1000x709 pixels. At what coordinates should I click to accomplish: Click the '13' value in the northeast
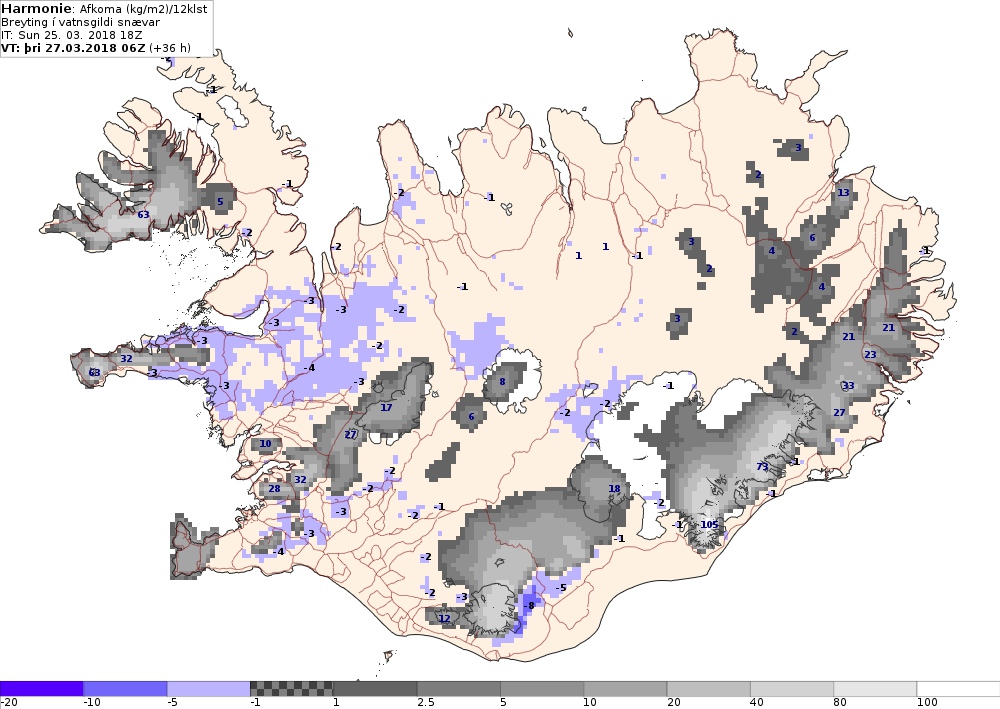coord(843,193)
